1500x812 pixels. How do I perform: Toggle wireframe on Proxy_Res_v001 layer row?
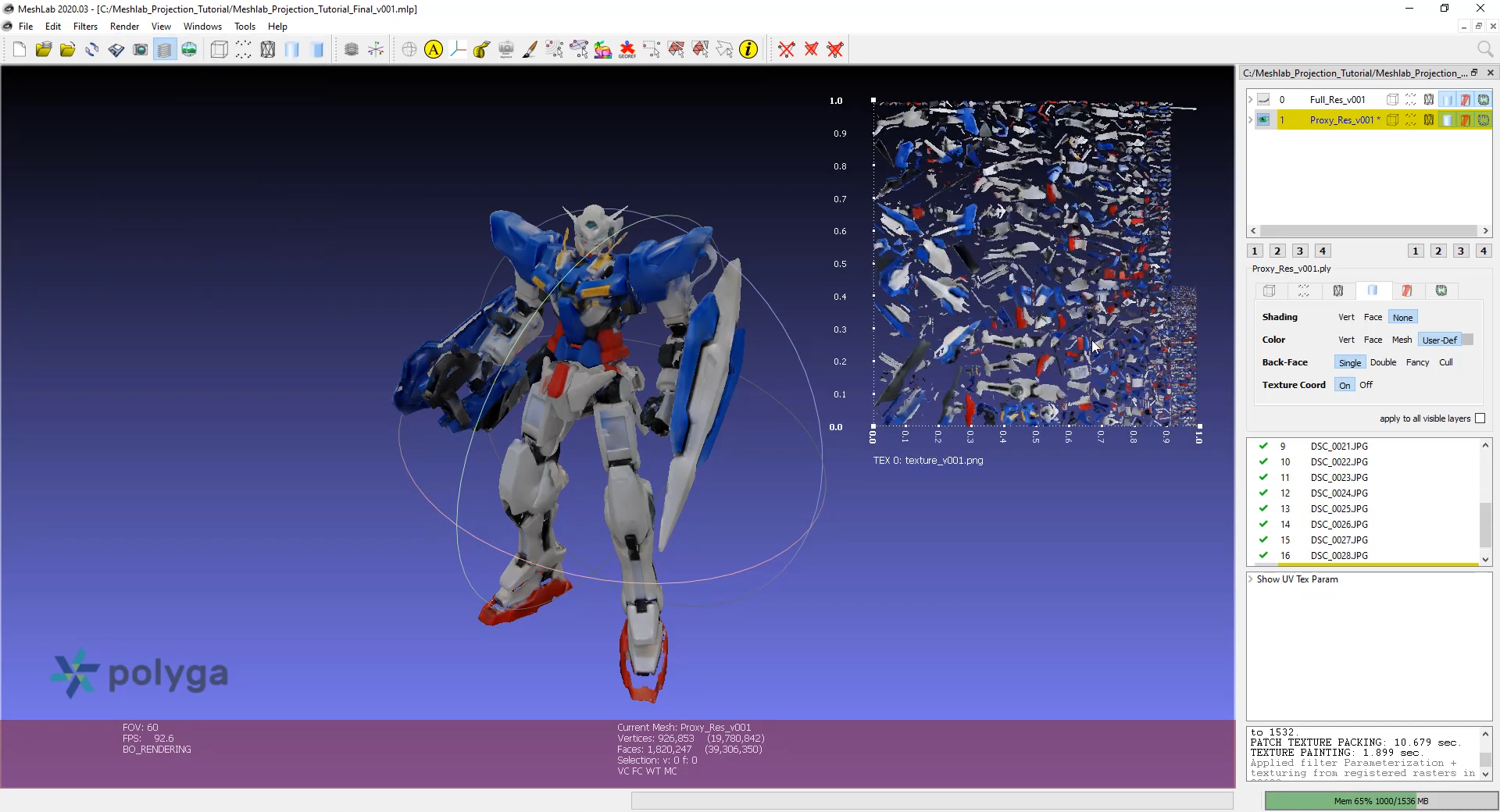(x=1429, y=120)
